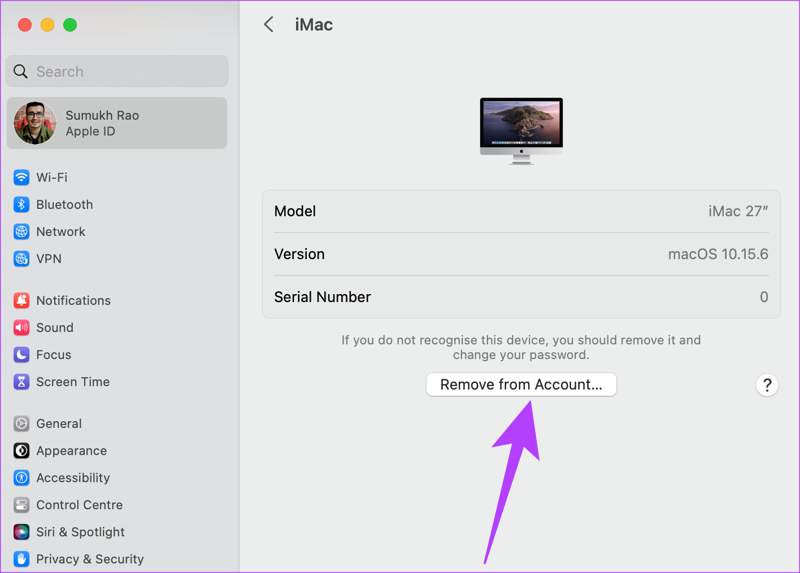Click the Focus moon icon
Image resolution: width=800 pixels, height=573 pixels.
click(21, 354)
